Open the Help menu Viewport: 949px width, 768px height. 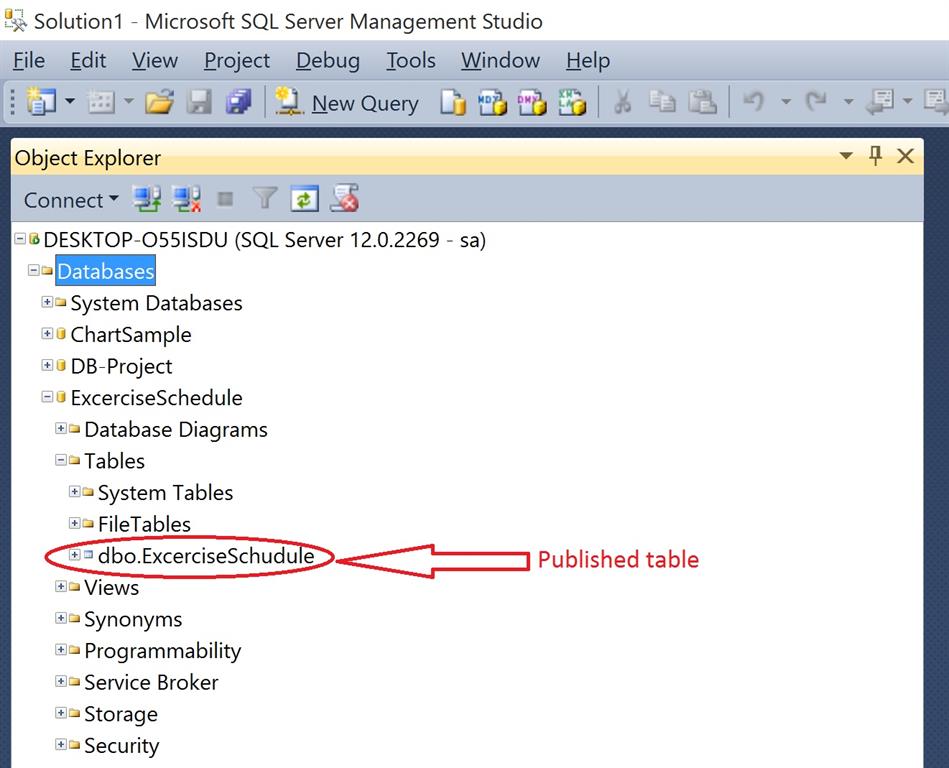588,61
